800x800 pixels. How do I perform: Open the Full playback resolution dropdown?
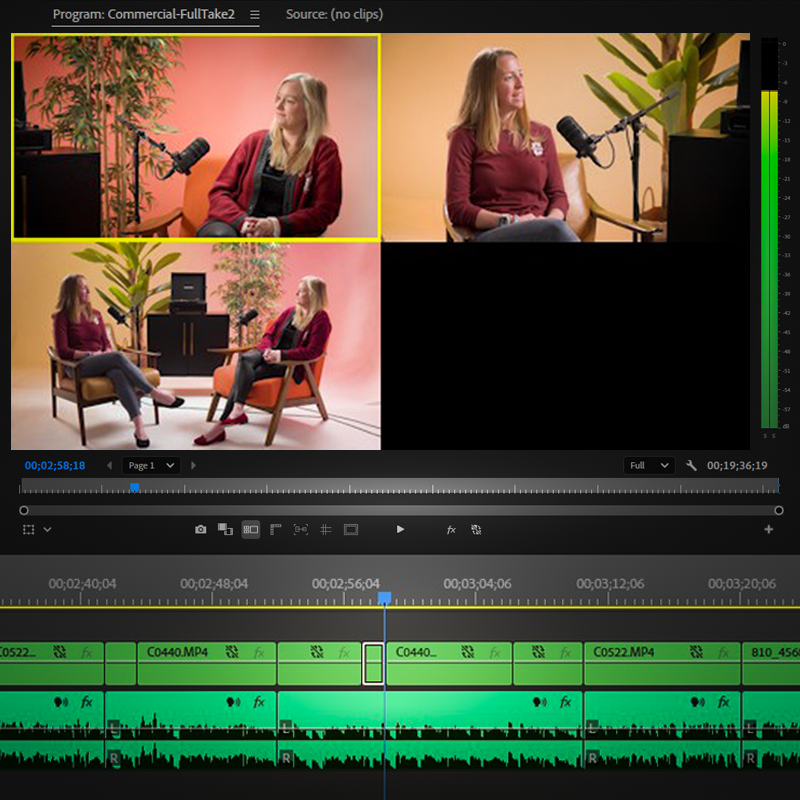coord(648,465)
